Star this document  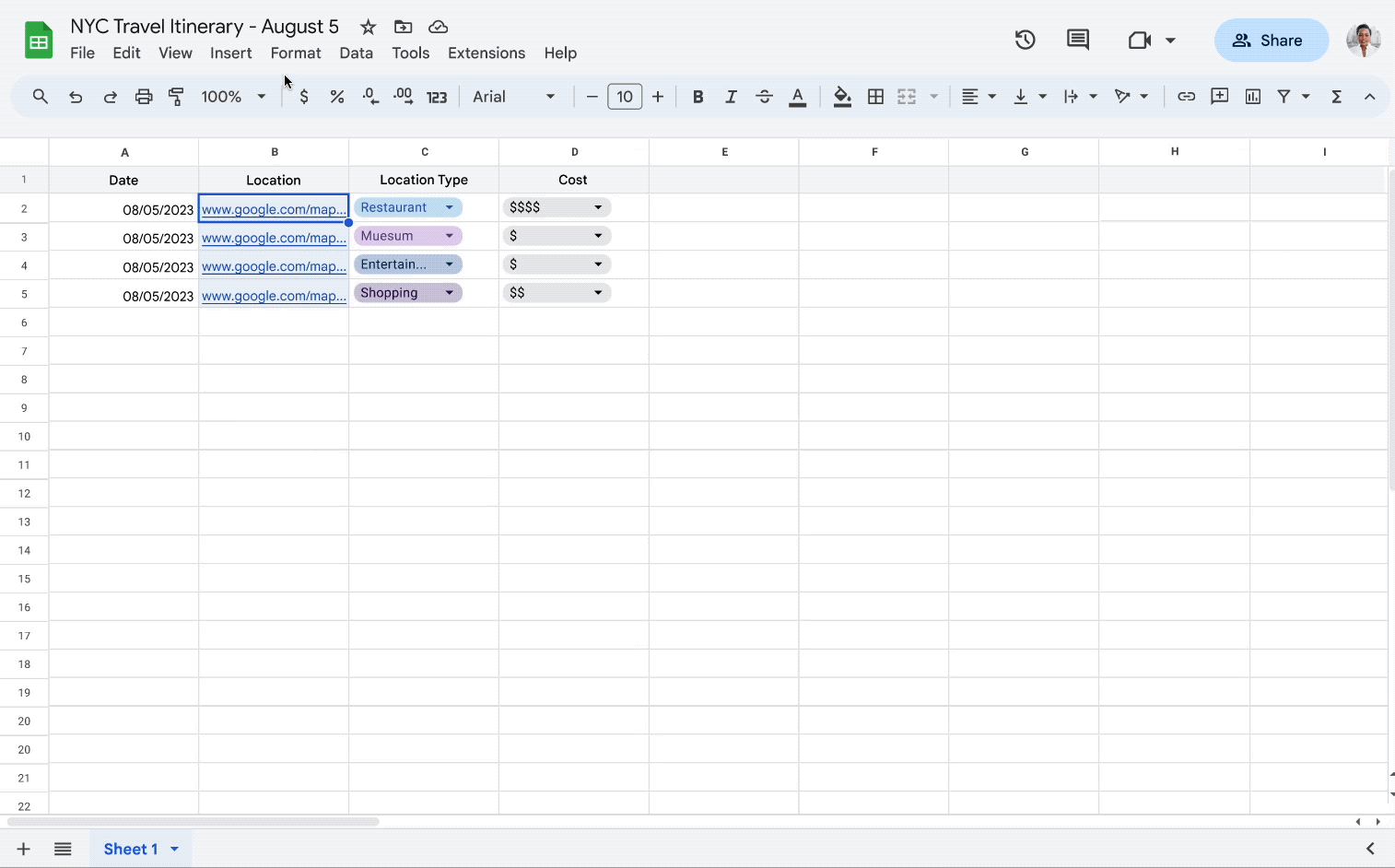click(x=368, y=27)
